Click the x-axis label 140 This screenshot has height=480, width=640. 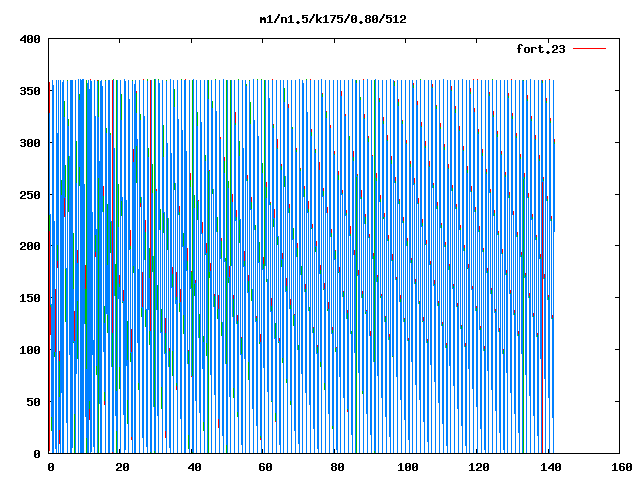coord(551,467)
